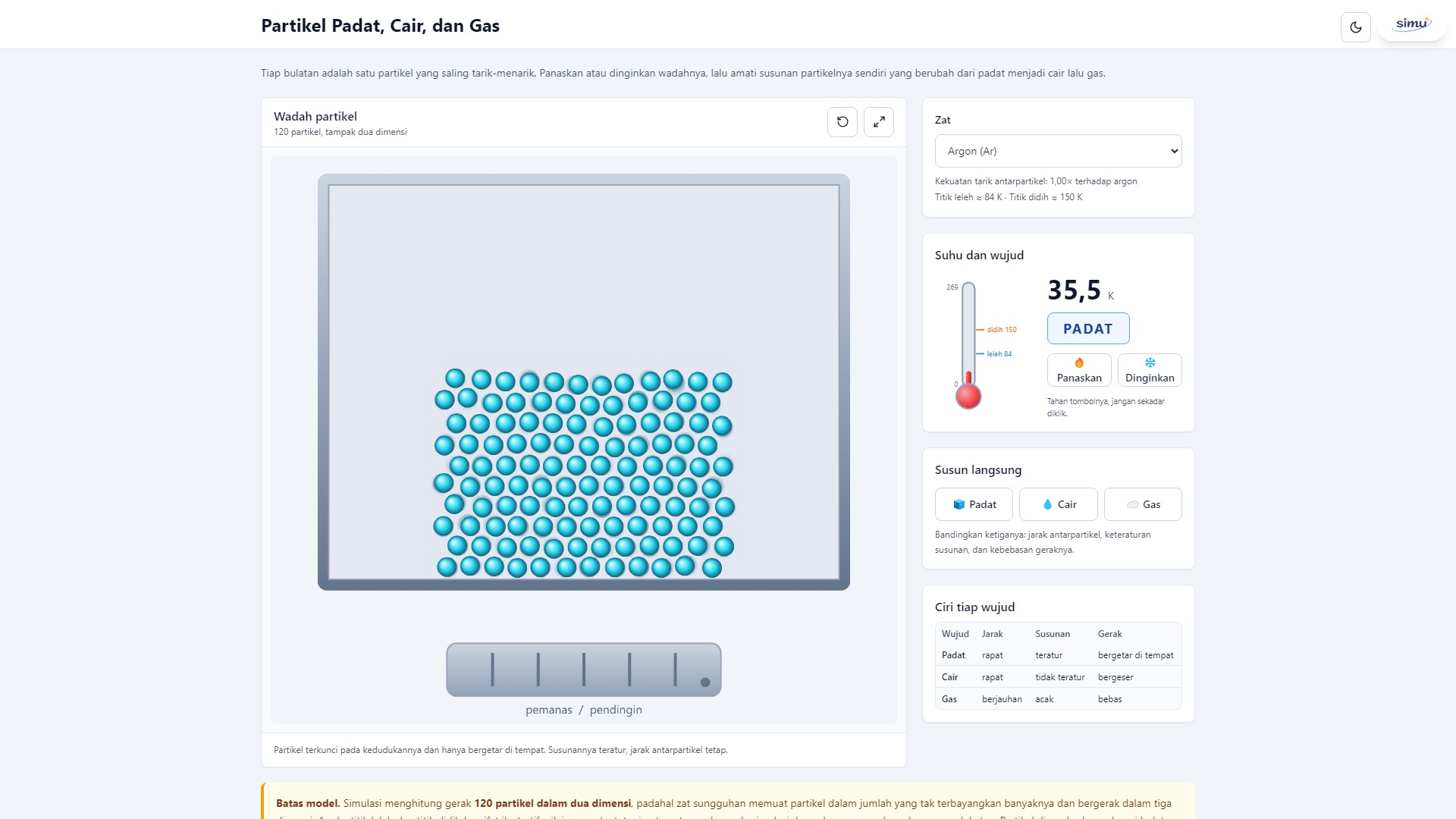Click the flame icon on Panaskan
The image size is (1456, 819).
click(x=1079, y=362)
